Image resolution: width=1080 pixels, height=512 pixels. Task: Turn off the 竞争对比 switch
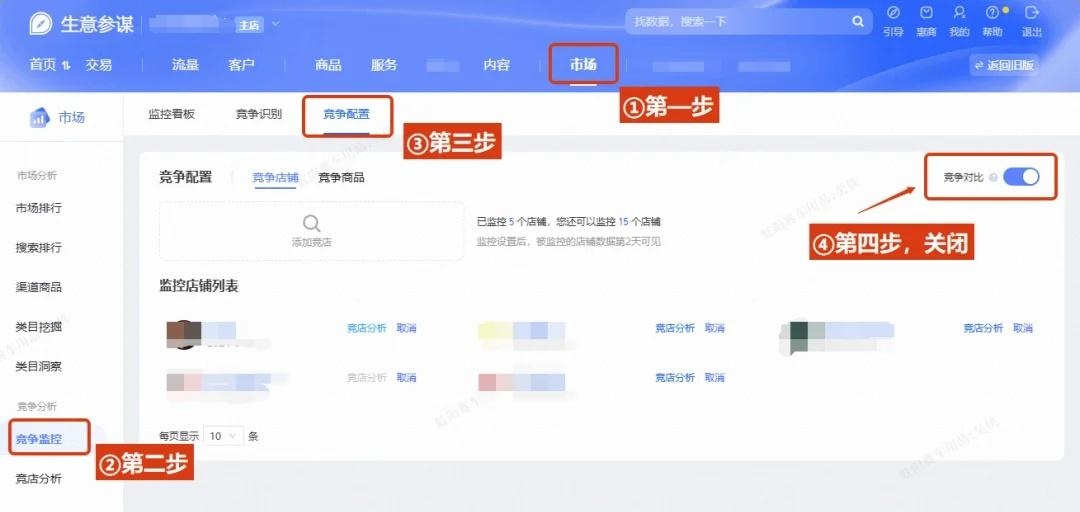(x=1021, y=177)
